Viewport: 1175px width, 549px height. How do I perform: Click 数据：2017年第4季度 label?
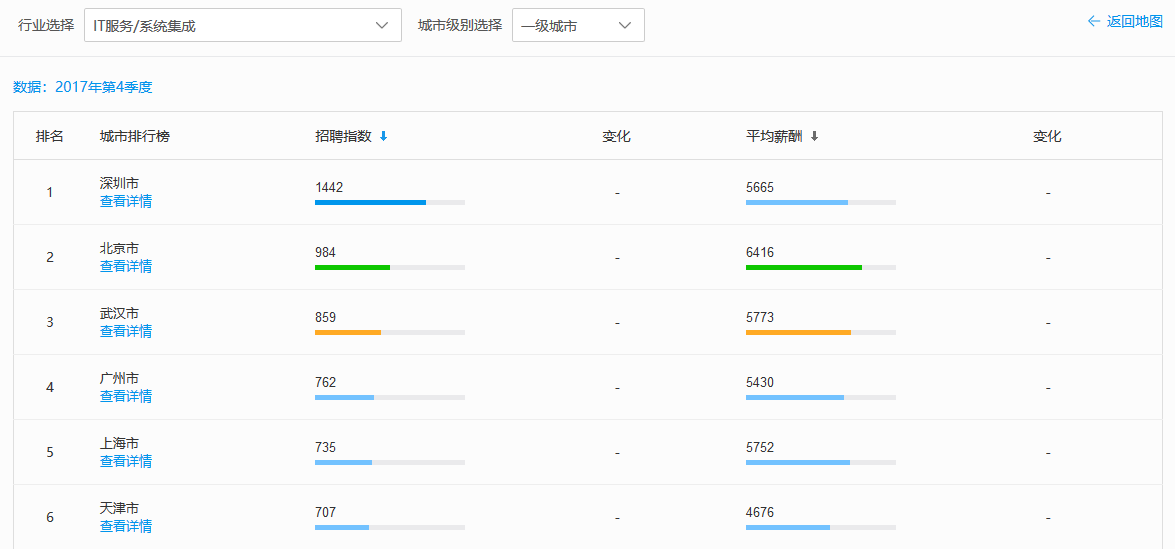tap(82, 88)
